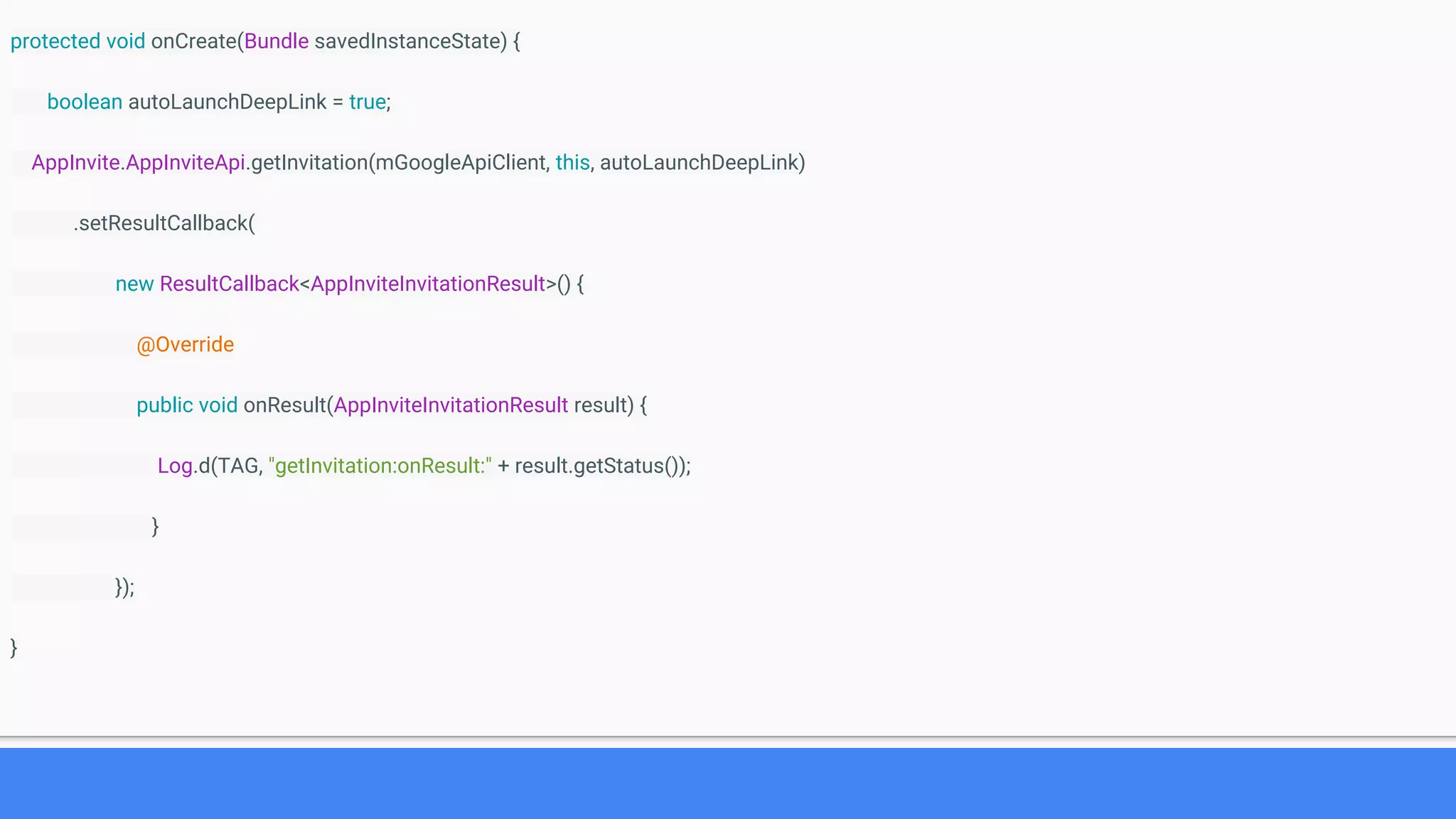Click the 'public void onResult' line
The image size is (1456, 819).
[x=392, y=405]
